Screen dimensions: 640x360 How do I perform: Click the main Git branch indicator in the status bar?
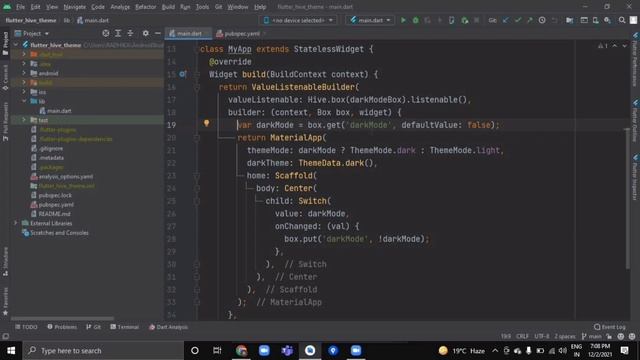[x=591, y=336]
